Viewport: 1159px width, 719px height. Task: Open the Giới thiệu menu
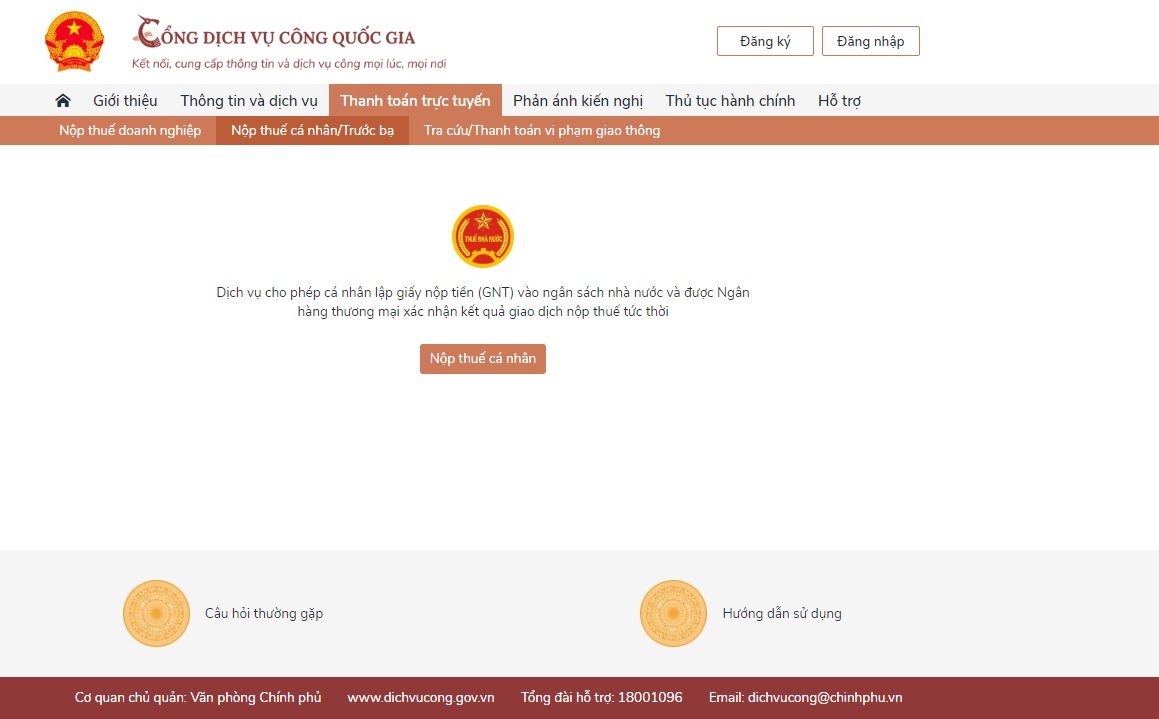point(125,101)
